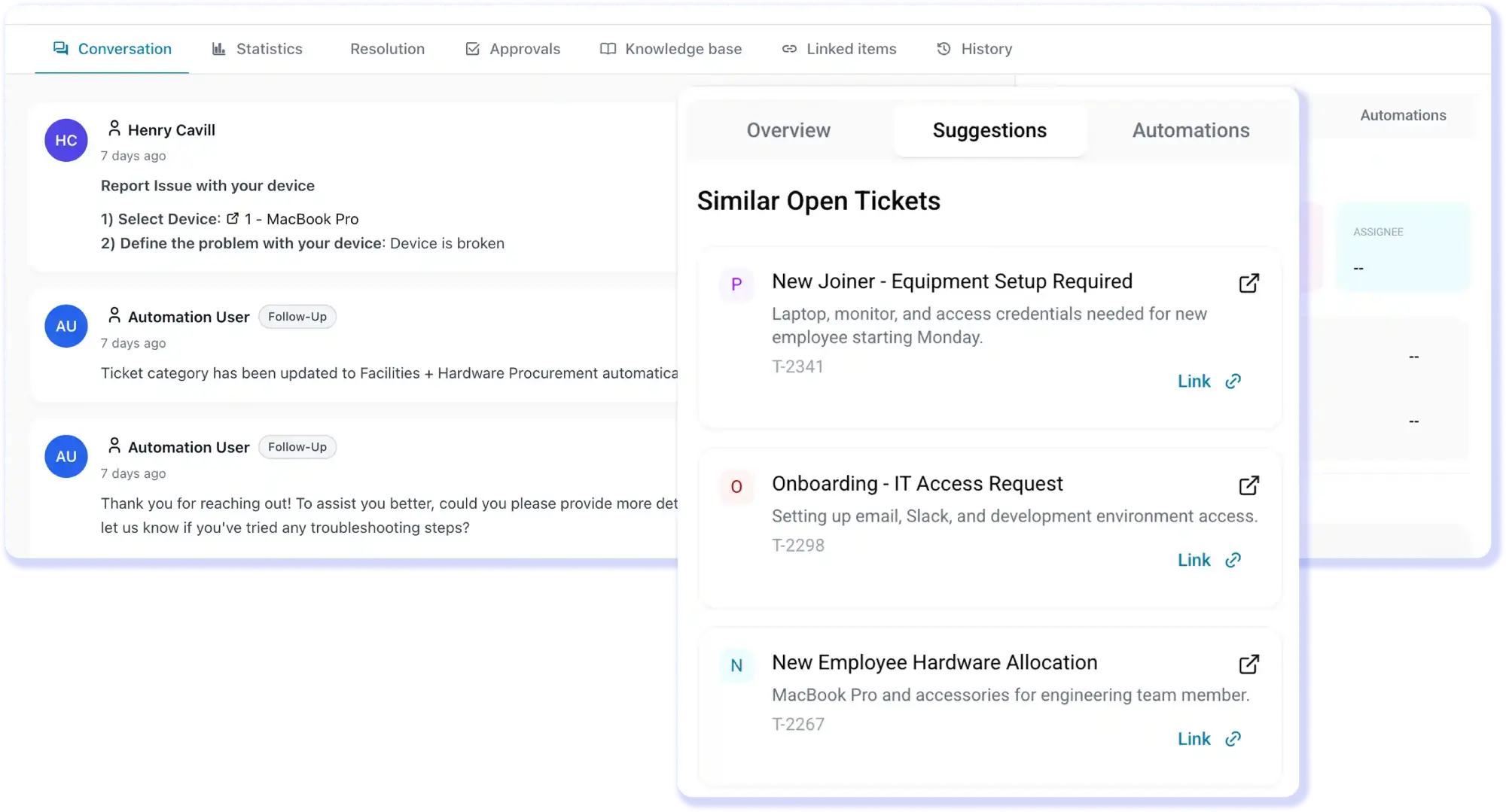Click the History clock icon
The image size is (1506, 812).
(x=944, y=48)
